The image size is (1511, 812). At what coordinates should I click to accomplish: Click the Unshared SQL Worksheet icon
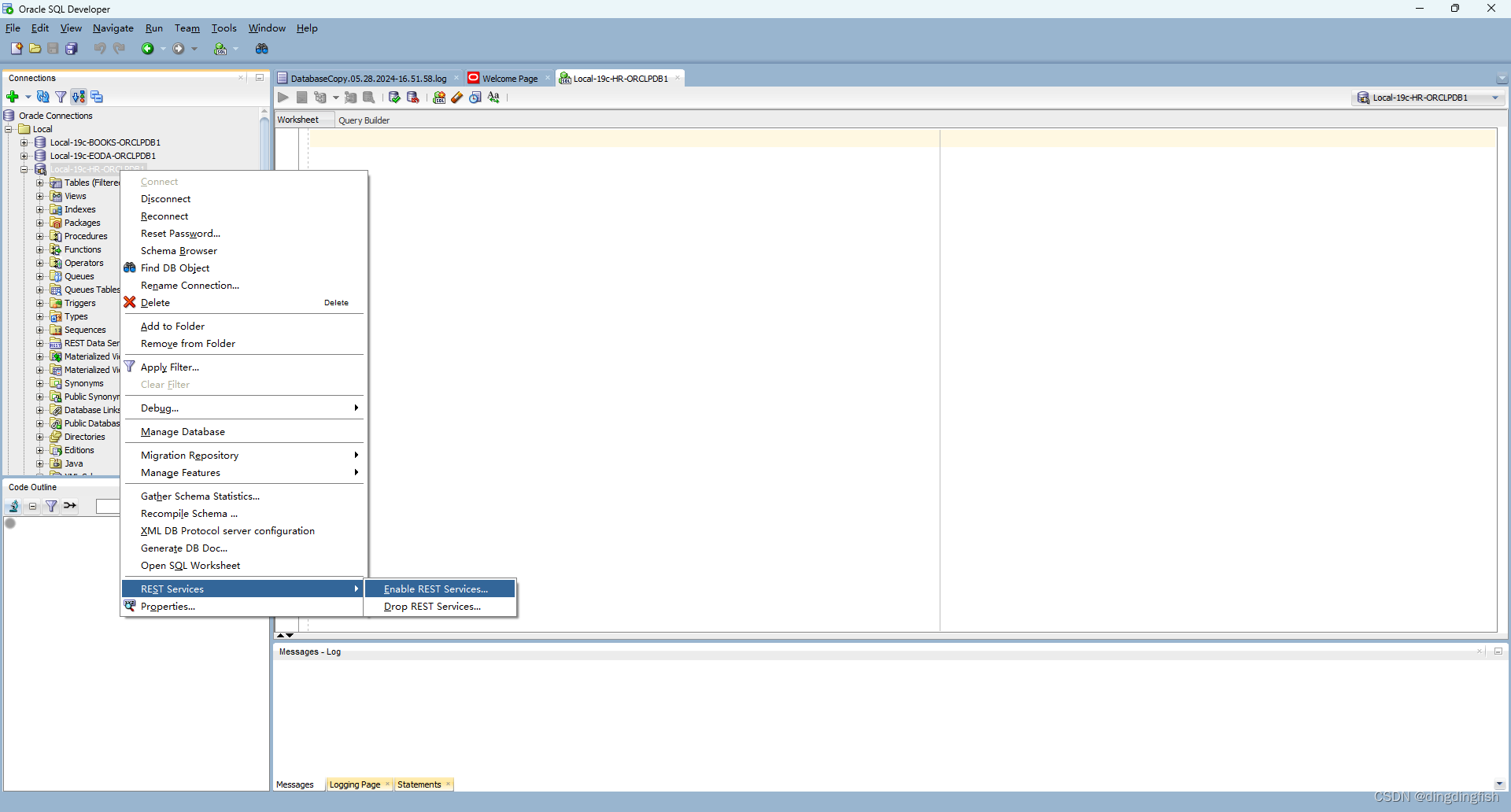(x=439, y=98)
